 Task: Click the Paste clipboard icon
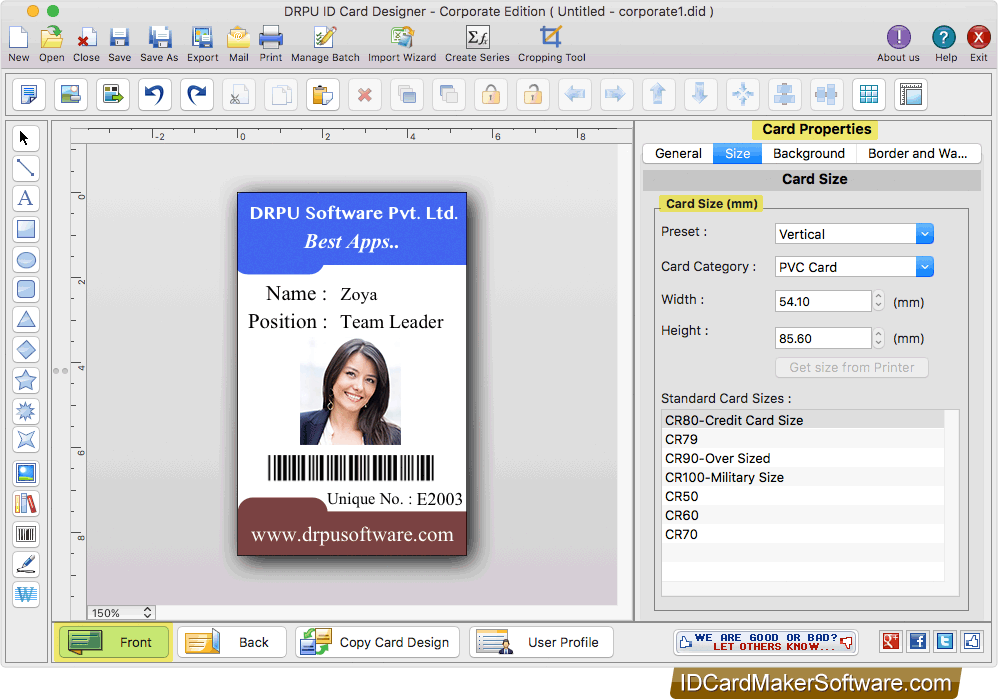click(x=323, y=95)
